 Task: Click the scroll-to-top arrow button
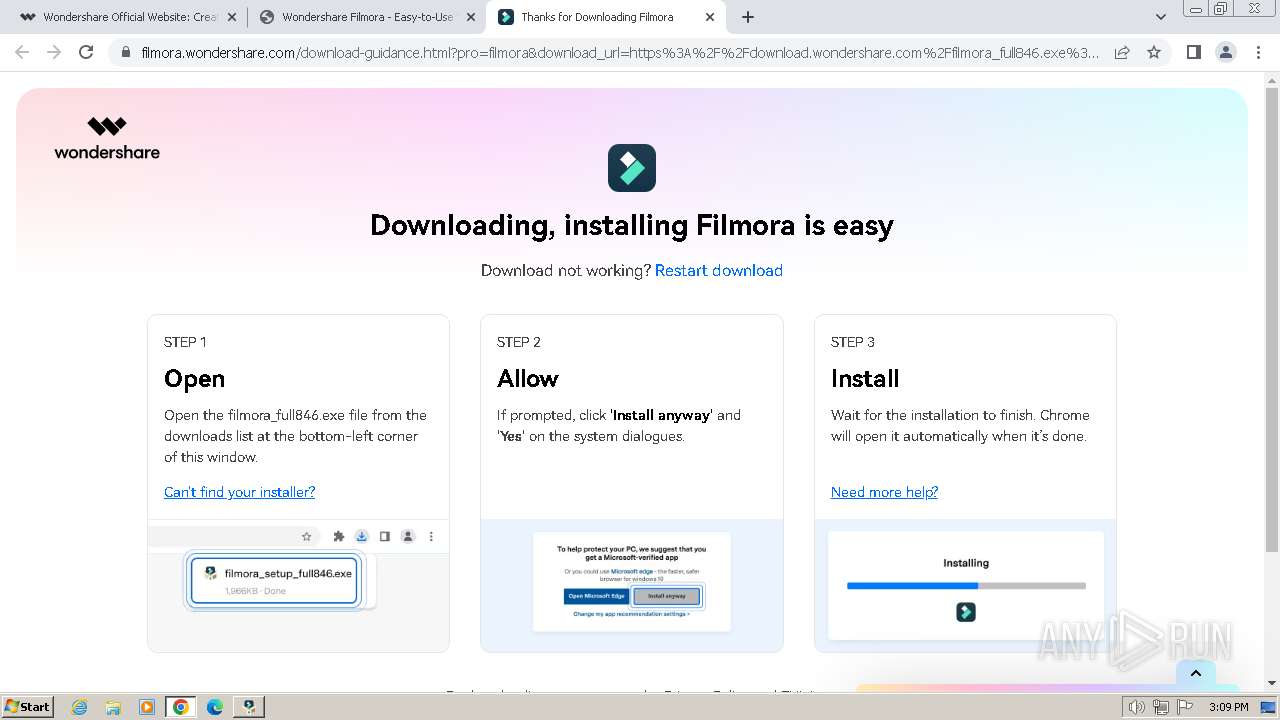tap(1196, 674)
